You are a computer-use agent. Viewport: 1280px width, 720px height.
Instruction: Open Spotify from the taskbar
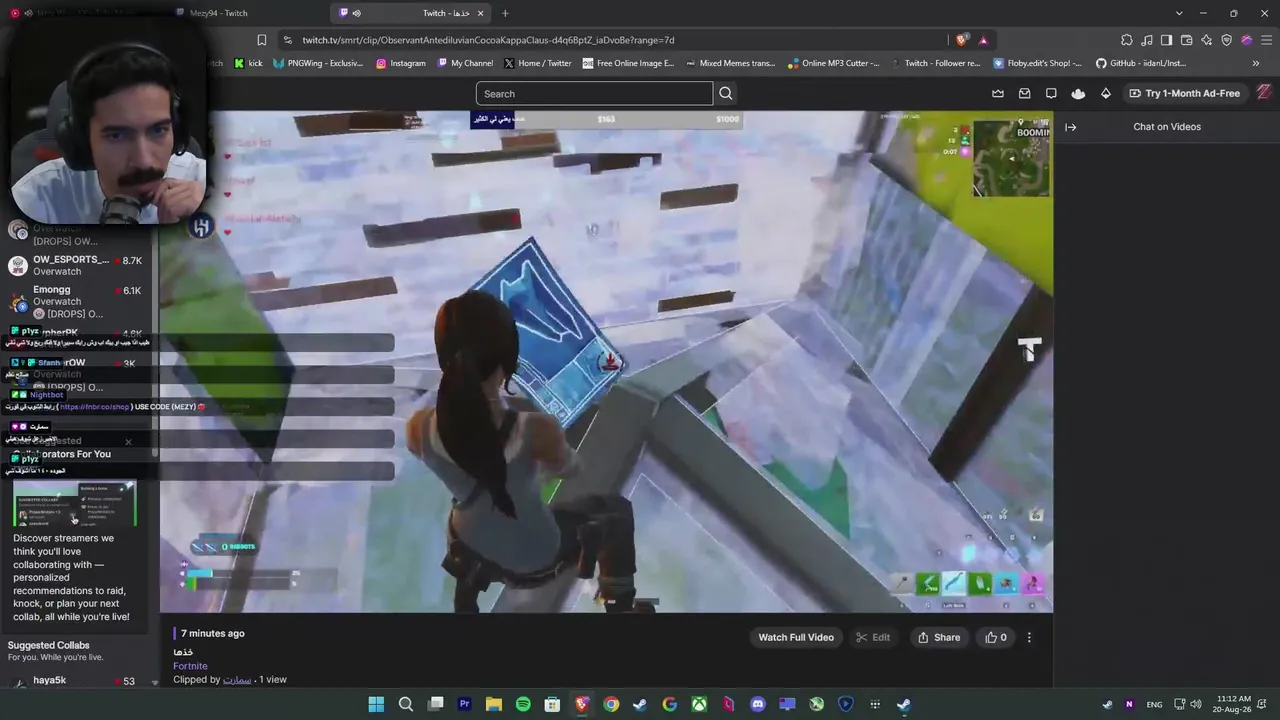523,704
